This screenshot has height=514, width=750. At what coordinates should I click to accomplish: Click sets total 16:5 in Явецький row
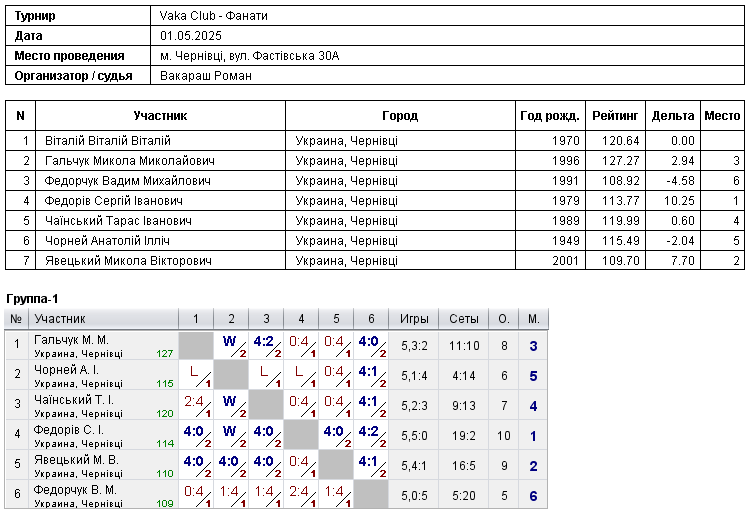pos(463,466)
